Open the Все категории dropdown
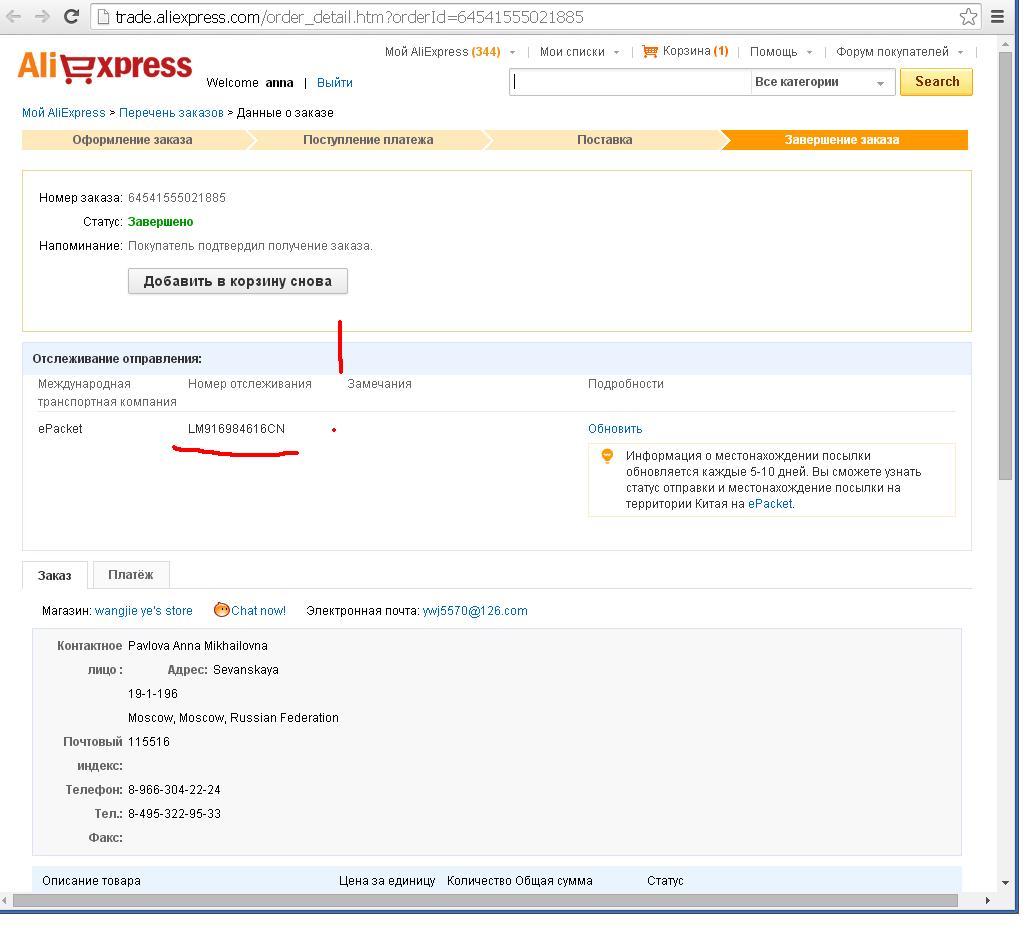This screenshot has height=931, width=1028. 823,83
